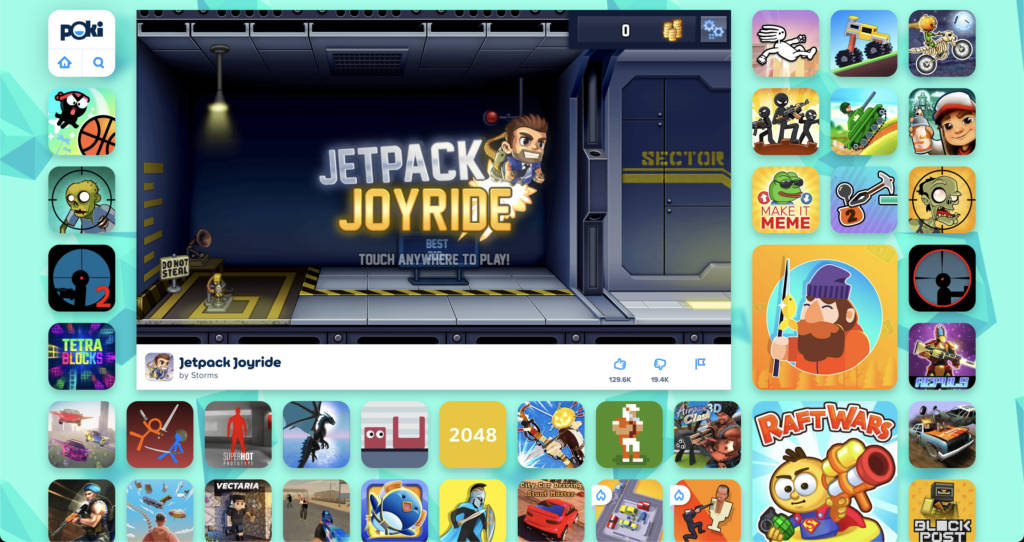Image resolution: width=1024 pixels, height=542 pixels.
Task: Open the desert street shooter game
Action: [x=316, y=511]
